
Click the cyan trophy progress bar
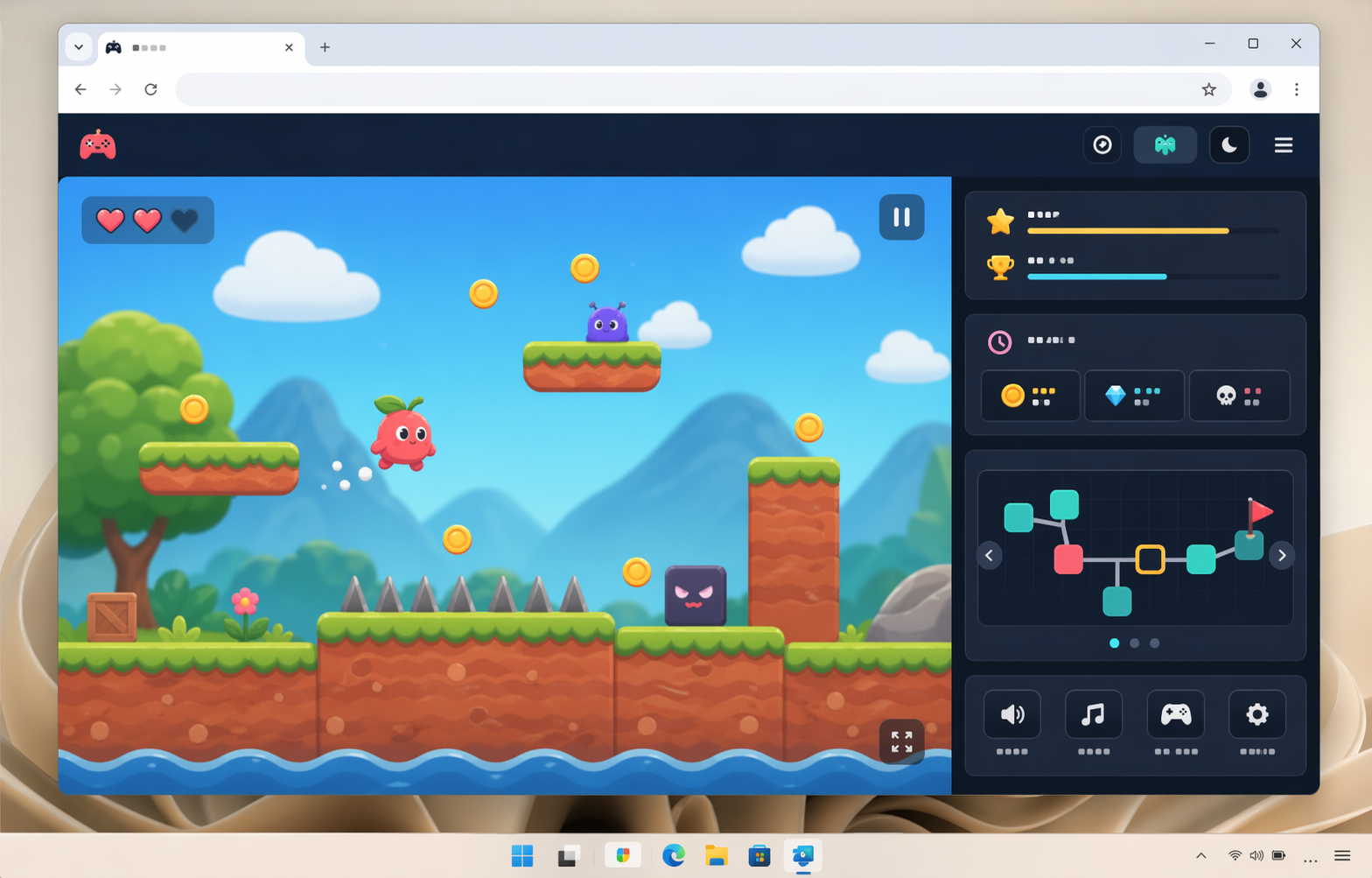[x=1152, y=277]
